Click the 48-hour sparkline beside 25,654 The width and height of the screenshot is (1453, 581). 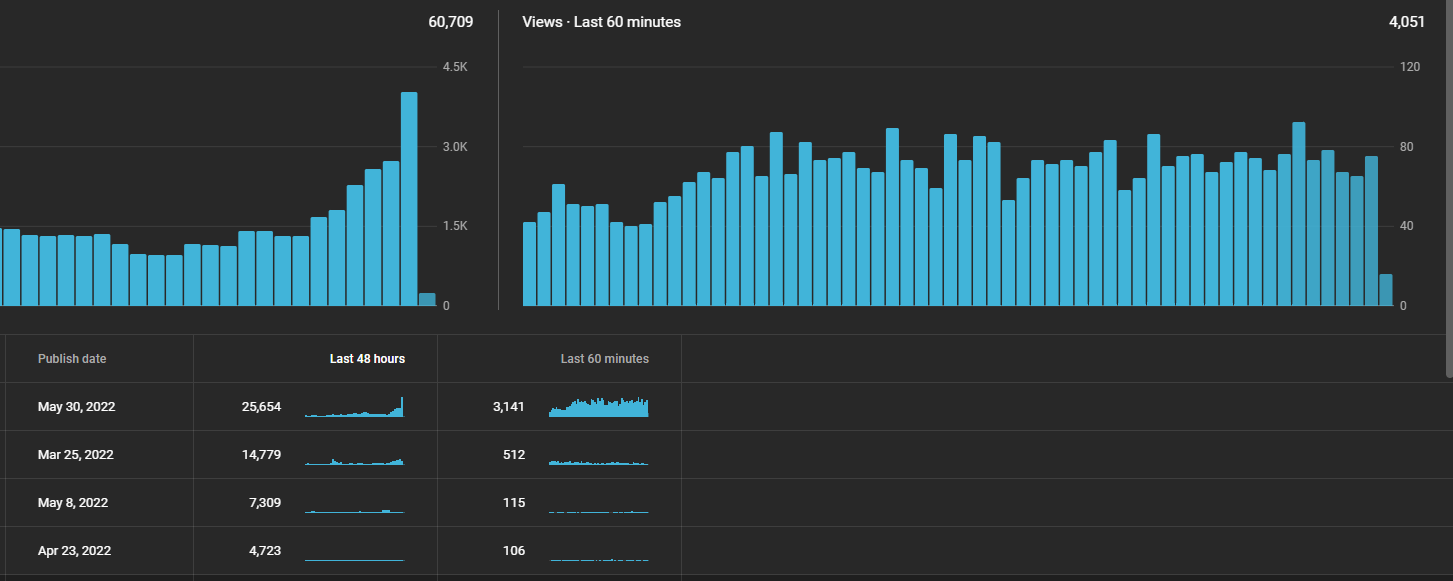(355, 407)
